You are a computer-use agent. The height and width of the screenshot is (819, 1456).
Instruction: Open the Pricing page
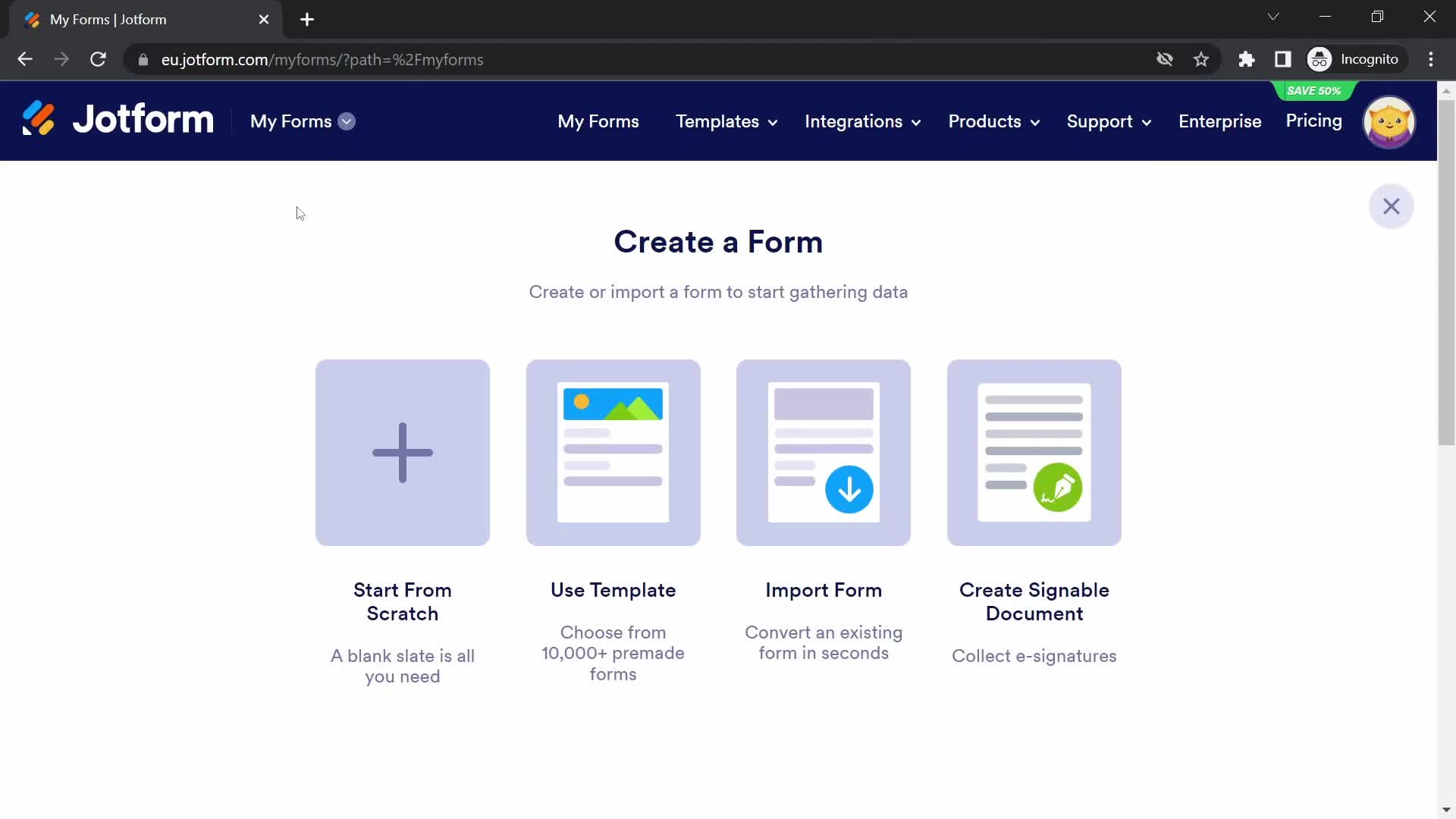(x=1313, y=121)
